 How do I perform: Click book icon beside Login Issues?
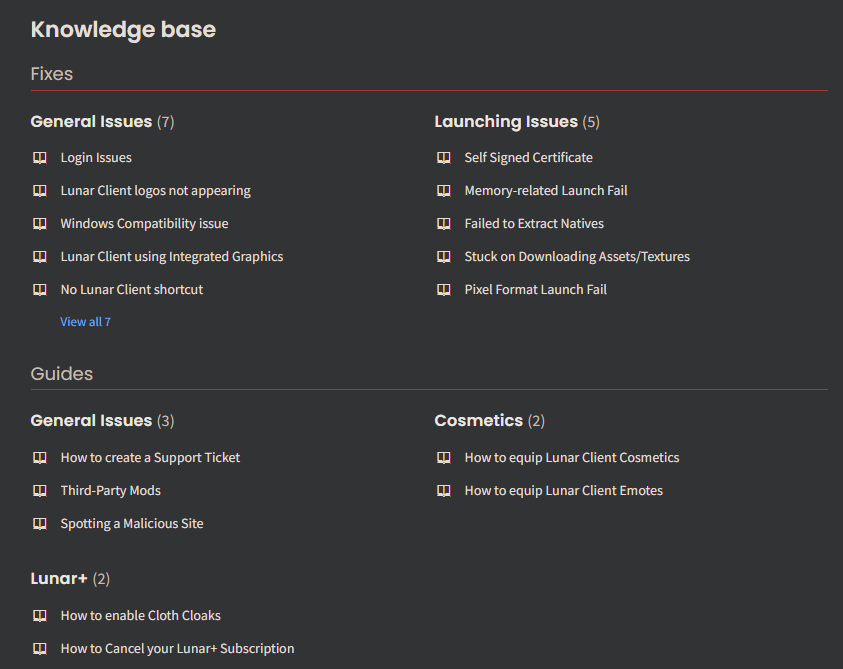[40, 158]
